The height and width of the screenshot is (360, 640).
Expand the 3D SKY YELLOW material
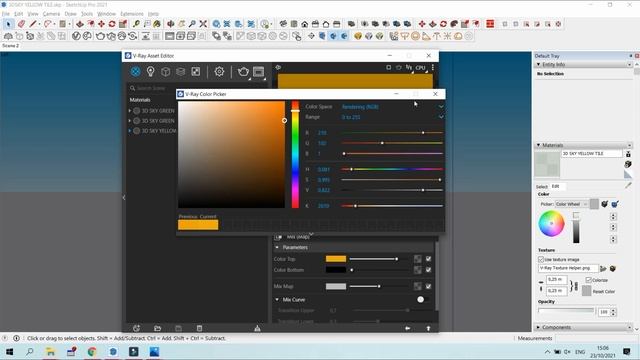click(x=130, y=131)
